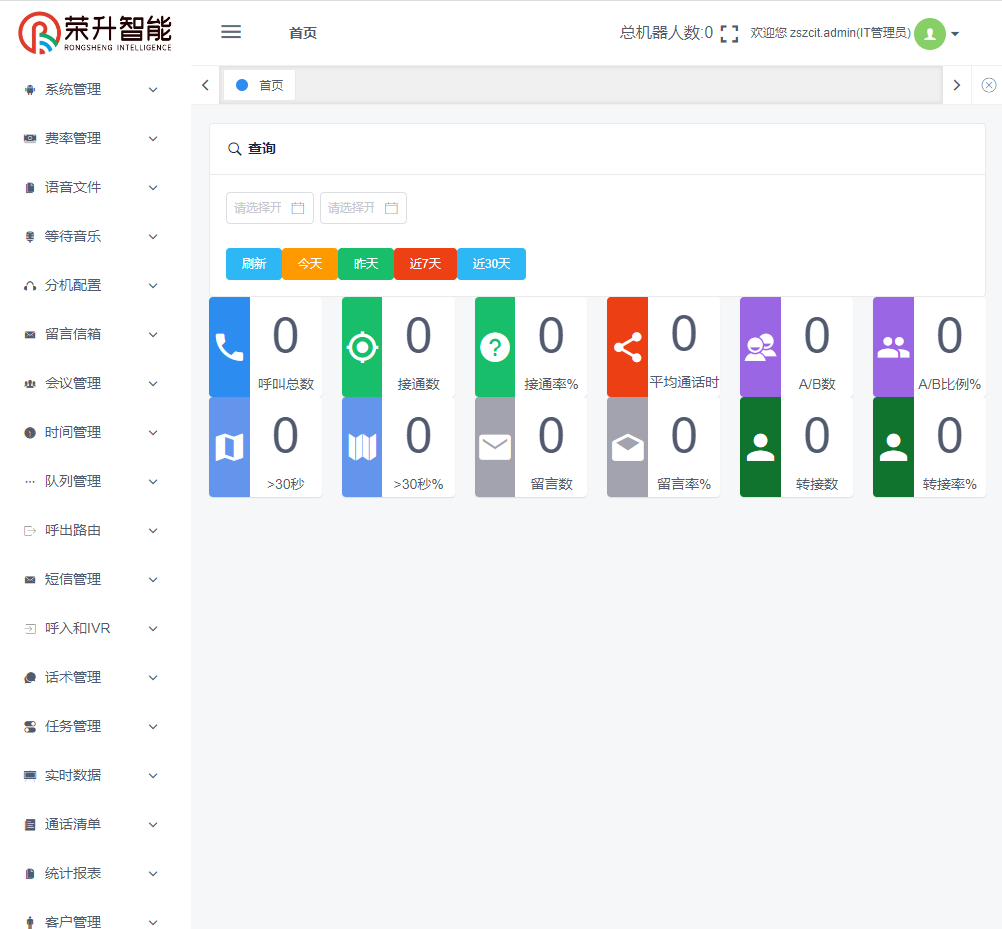The height and width of the screenshot is (929, 1002).
Task: Click the search magnifier icon beside 查询
Action: click(235, 149)
